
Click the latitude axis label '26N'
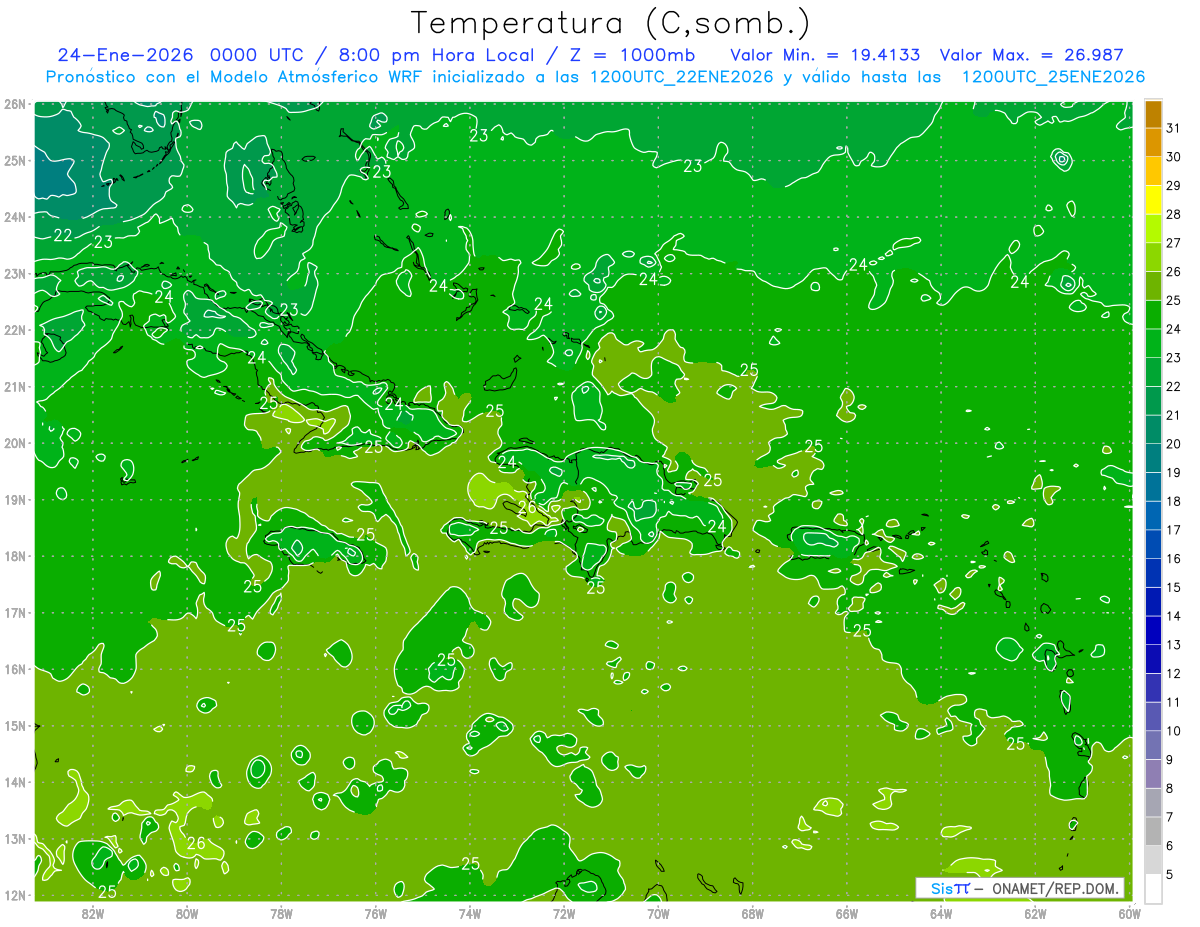click(15, 104)
